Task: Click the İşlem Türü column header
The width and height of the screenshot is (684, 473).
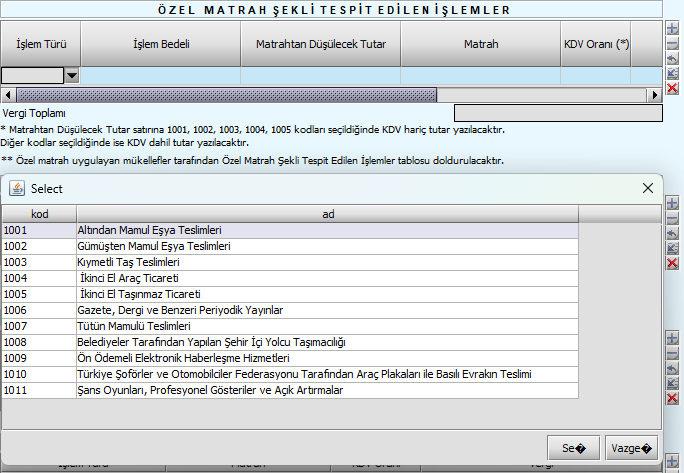Action: 41,44
